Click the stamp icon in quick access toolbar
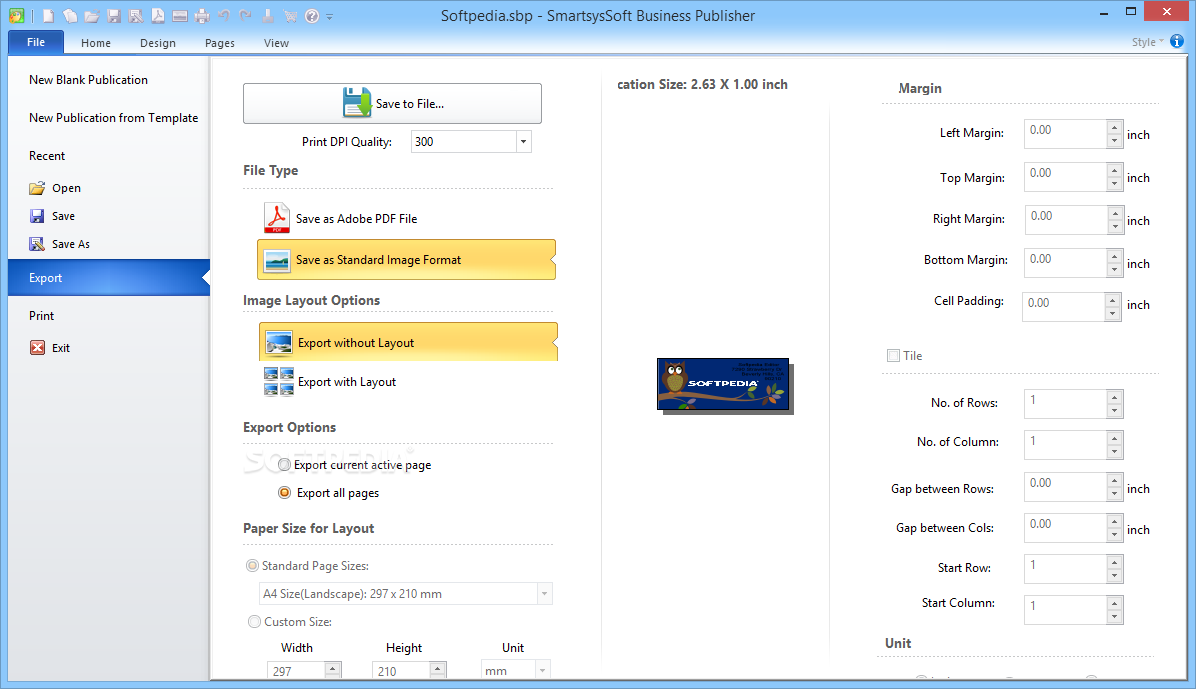Image resolution: width=1196 pixels, height=689 pixels. tap(268, 15)
